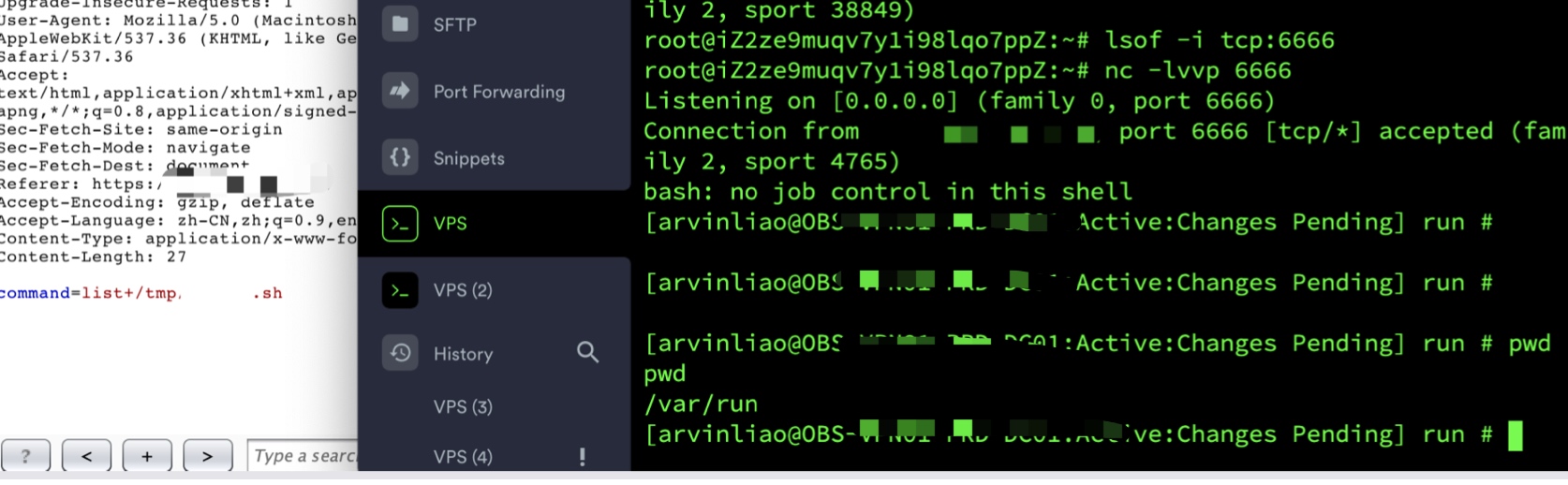Click the 'Accept-Language: zh-CN' header line
The image size is (1568, 485).
(x=178, y=220)
